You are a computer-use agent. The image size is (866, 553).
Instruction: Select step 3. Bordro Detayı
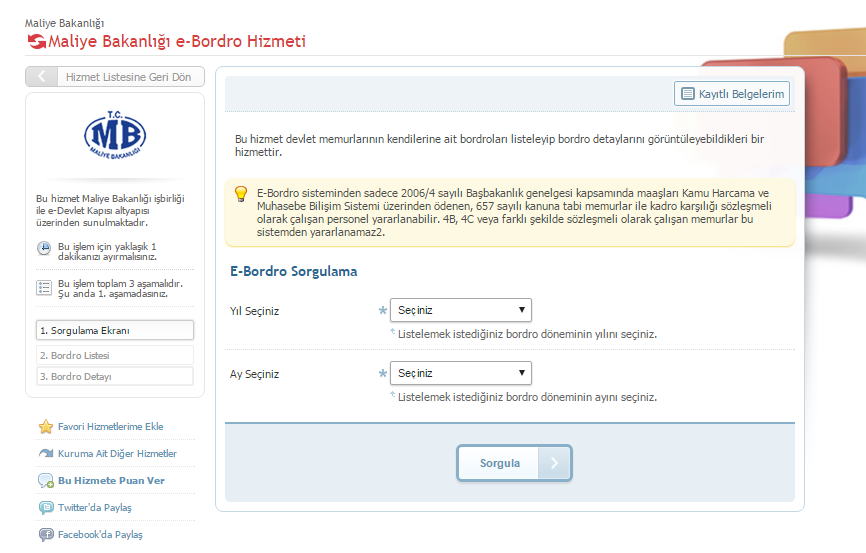coord(115,376)
